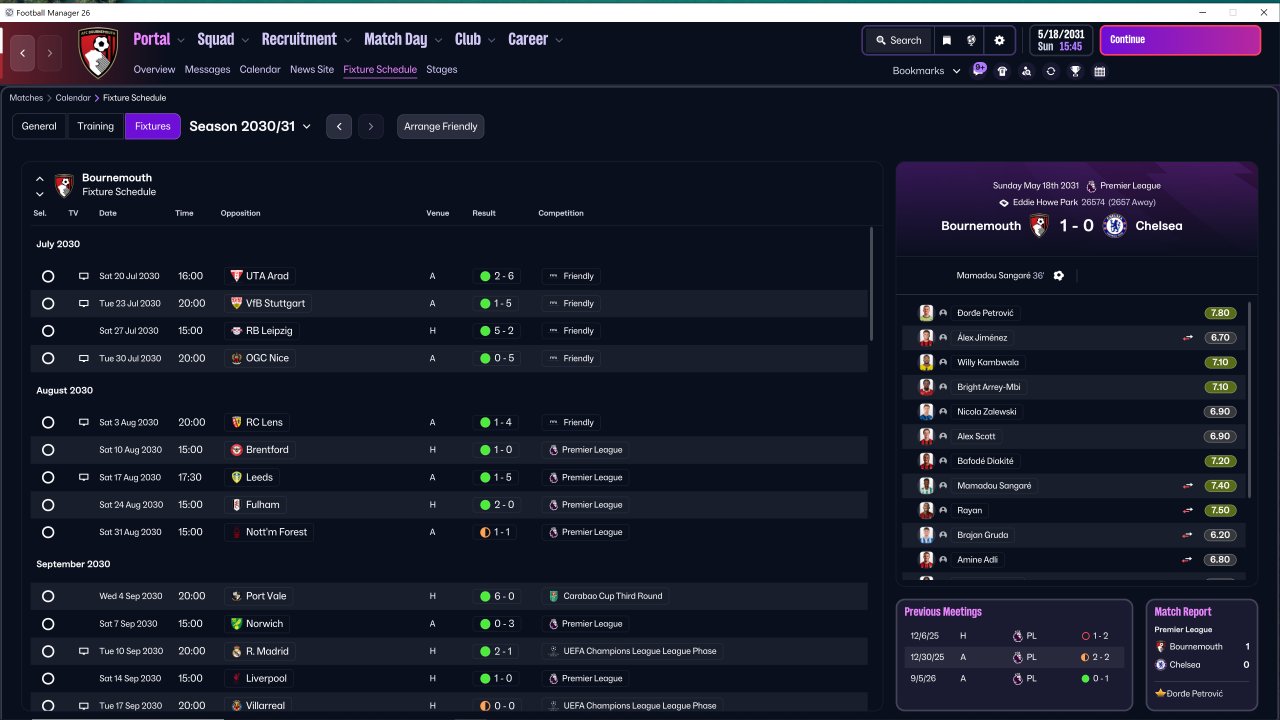
Task: Click the 12/30/25 previous meeting row
Action: pyautogui.click(x=1014, y=657)
